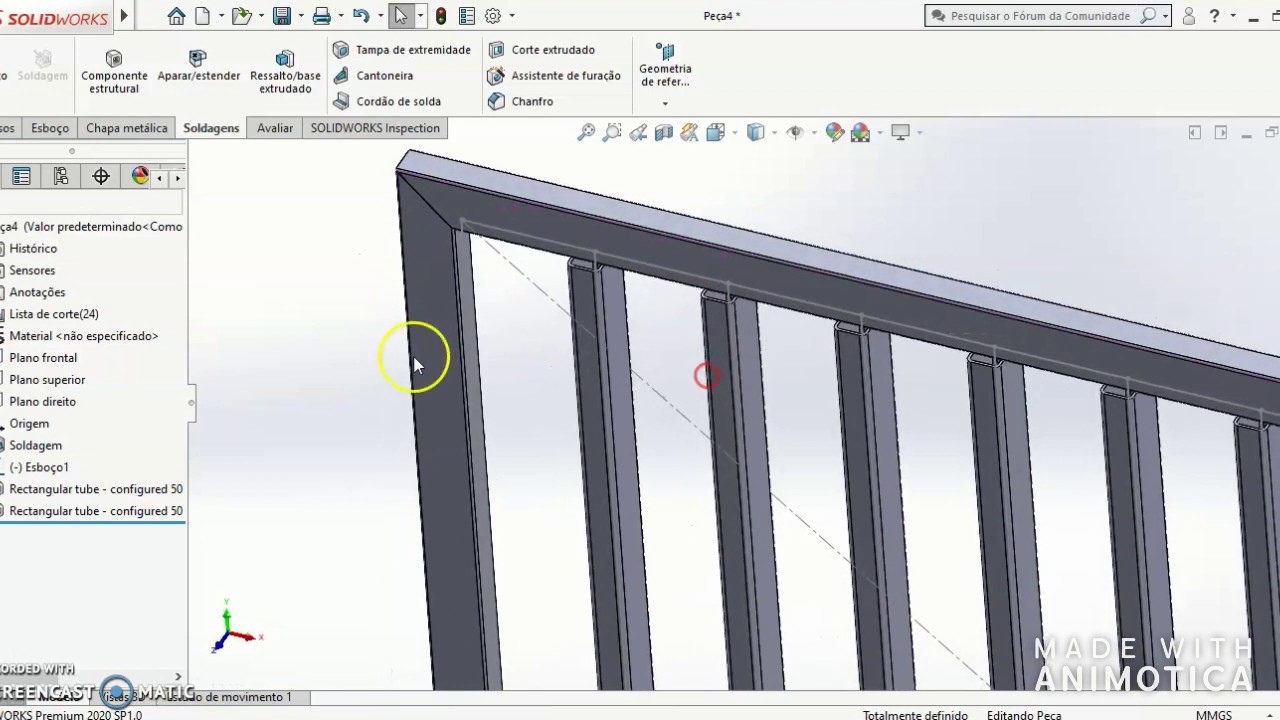Insert a Componente estrutural

[x=114, y=71]
